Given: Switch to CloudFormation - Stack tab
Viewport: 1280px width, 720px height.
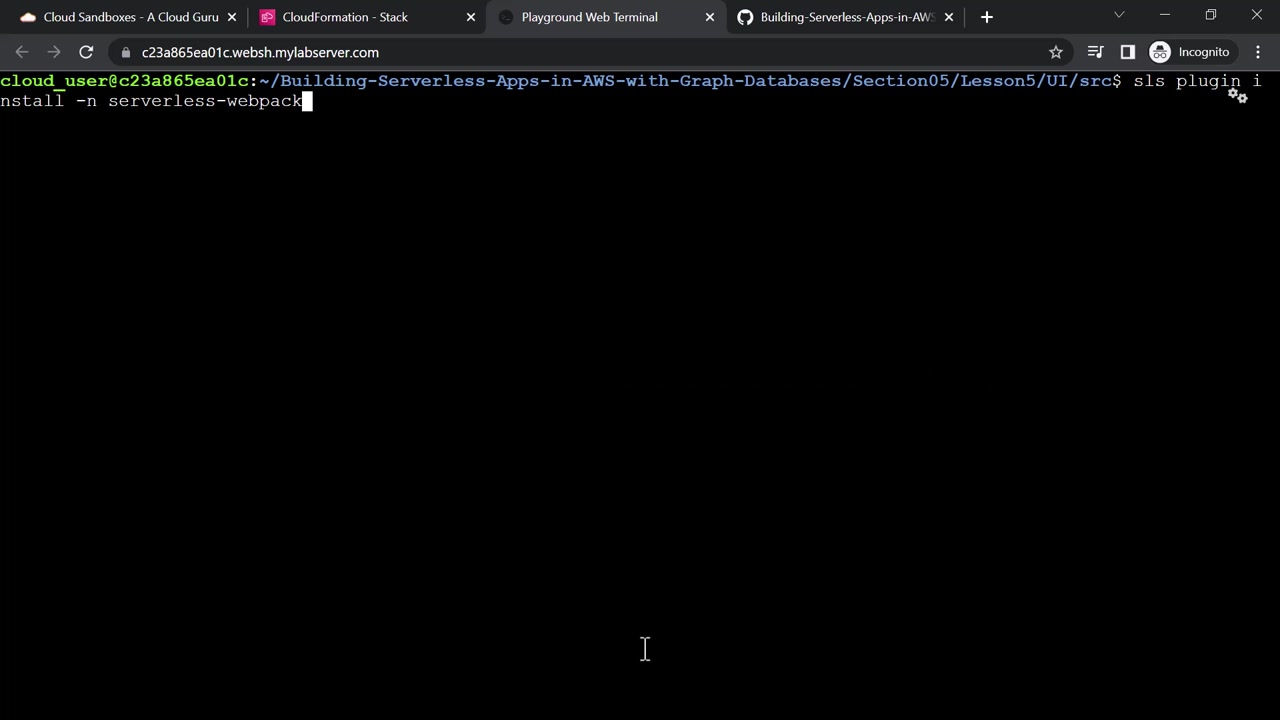Looking at the screenshot, I should [x=364, y=17].
